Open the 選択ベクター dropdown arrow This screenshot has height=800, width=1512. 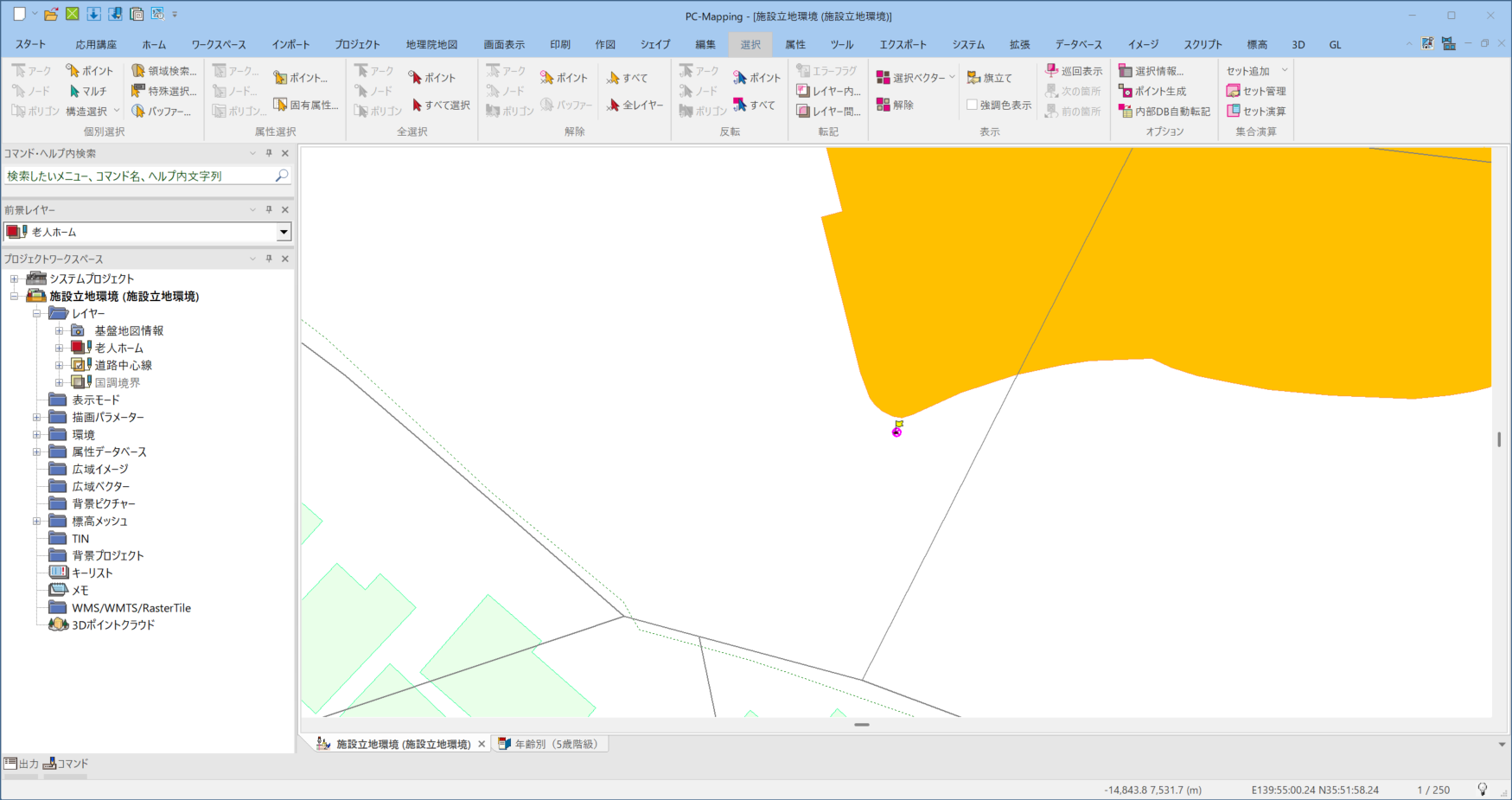(953, 78)
